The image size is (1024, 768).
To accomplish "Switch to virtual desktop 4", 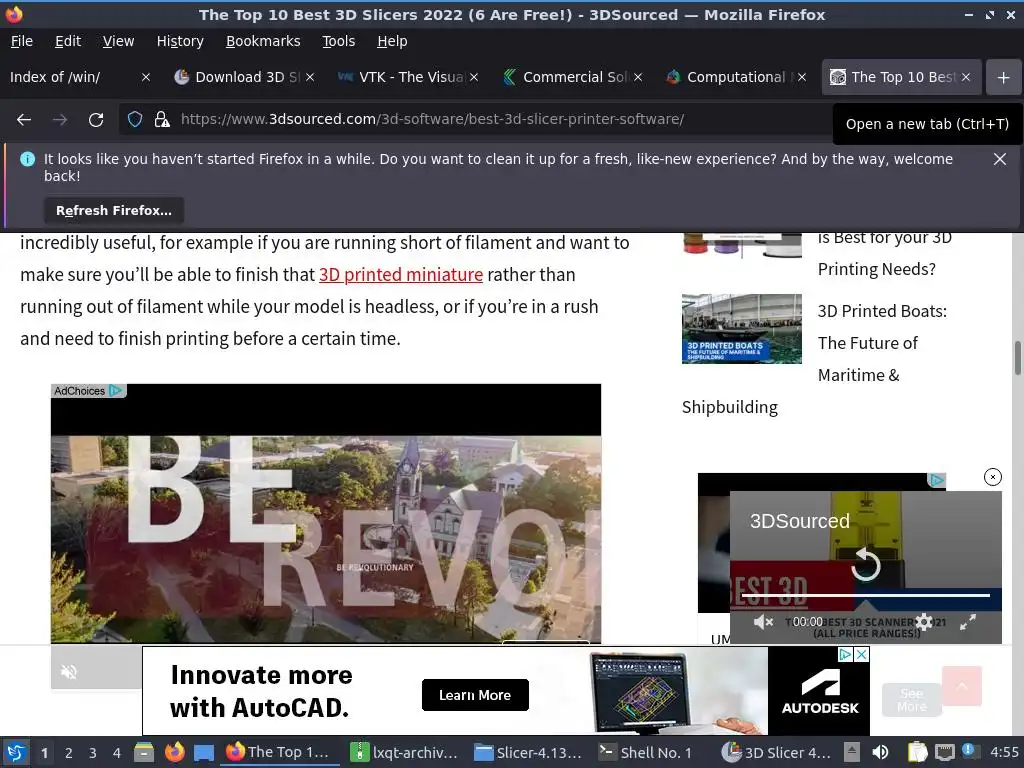I will tap(117, 753).
